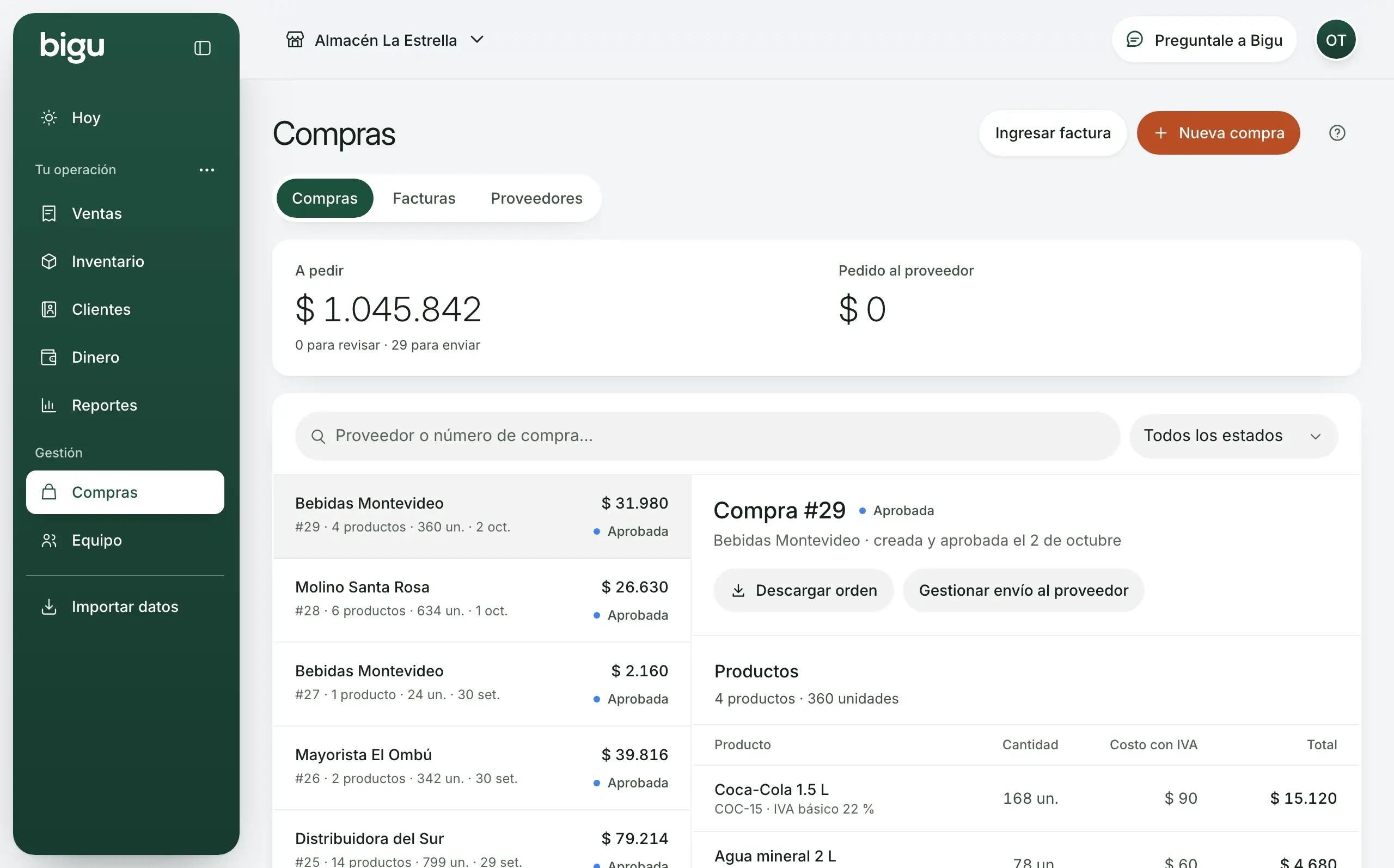
Task: Click the Cantidad column header
Action: (1030, 744)
